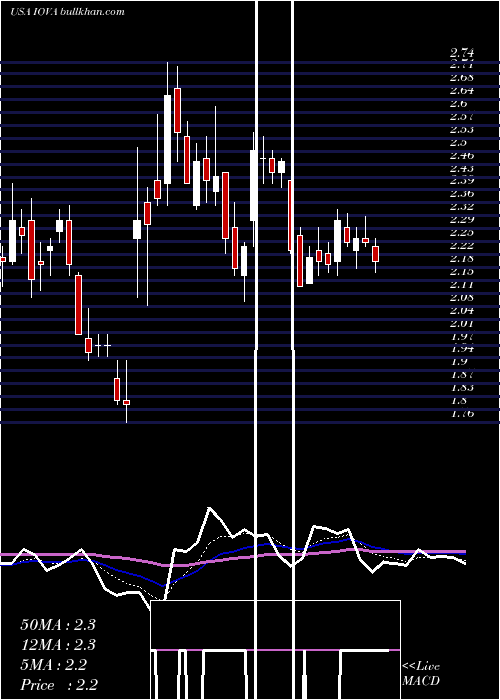Select the 2.68 price axis label
The image size is (500, 700).
click(462, 78)
